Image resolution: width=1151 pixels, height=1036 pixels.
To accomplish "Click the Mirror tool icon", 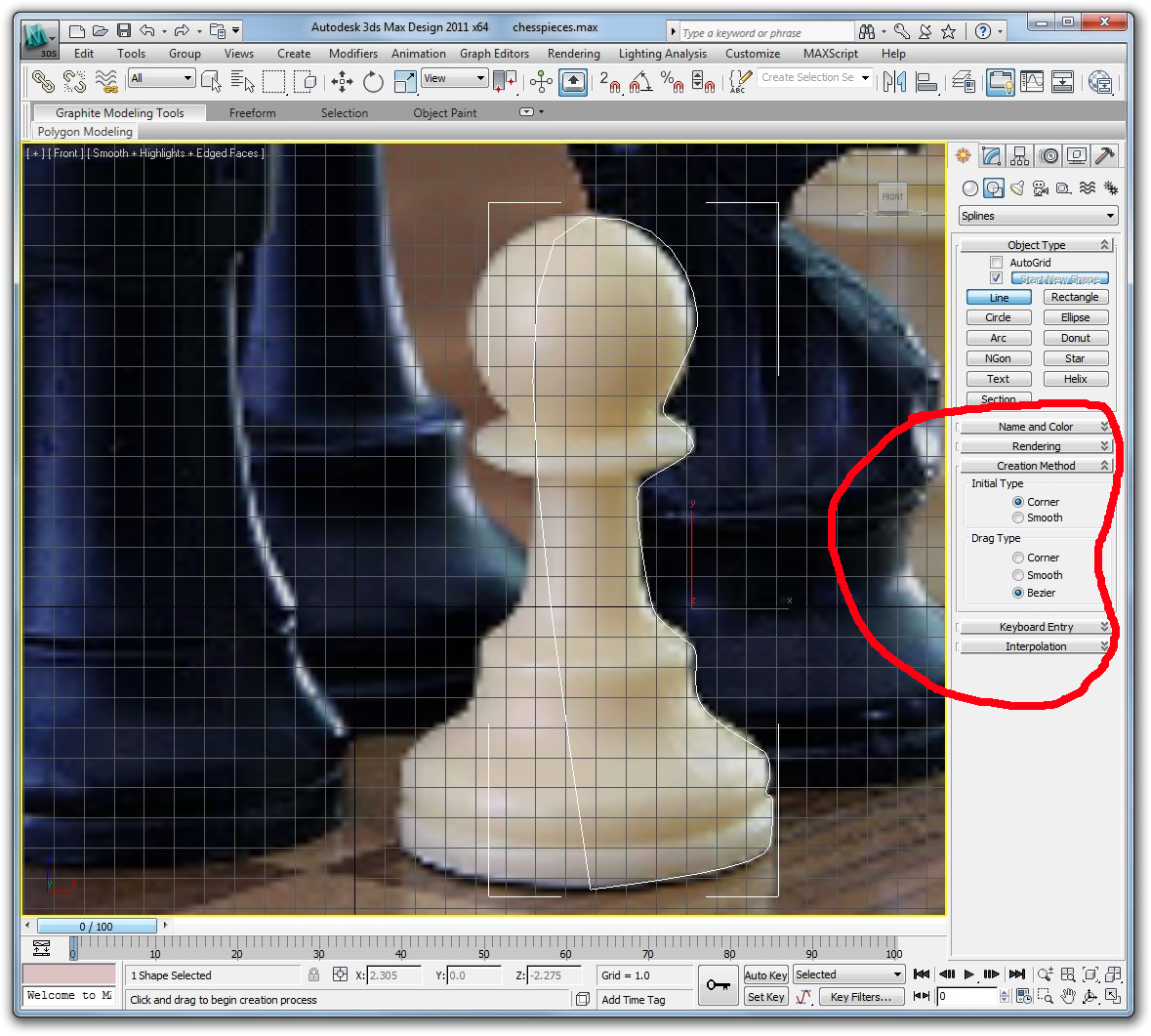I will [x=894, y=82].
